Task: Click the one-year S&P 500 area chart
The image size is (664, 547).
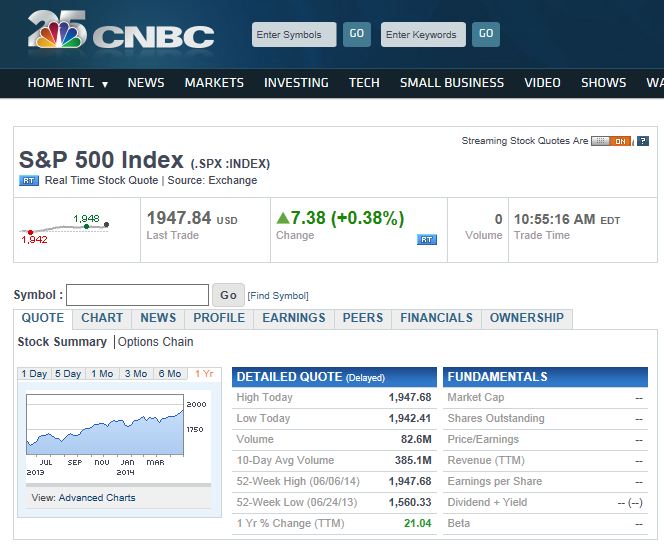Action: 105,425
